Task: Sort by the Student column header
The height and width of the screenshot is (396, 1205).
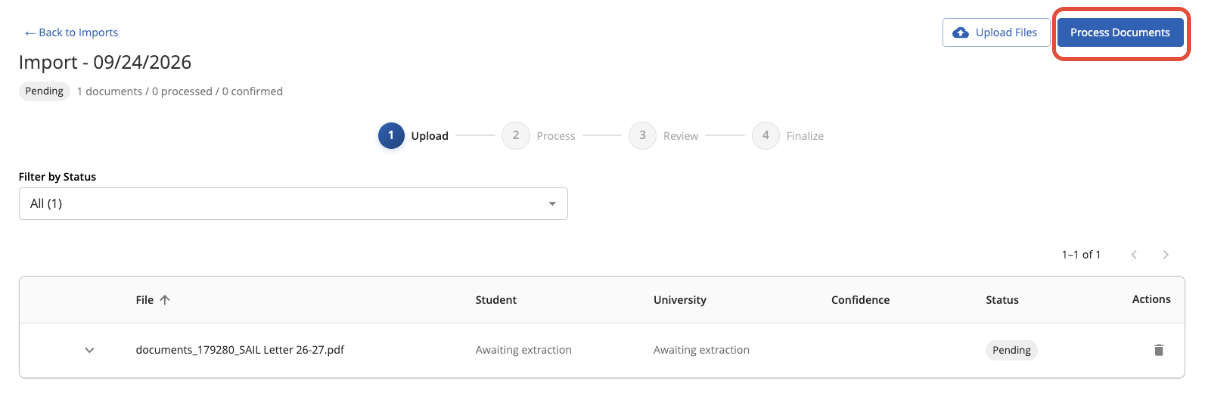Action: click(x=496, y=300)
